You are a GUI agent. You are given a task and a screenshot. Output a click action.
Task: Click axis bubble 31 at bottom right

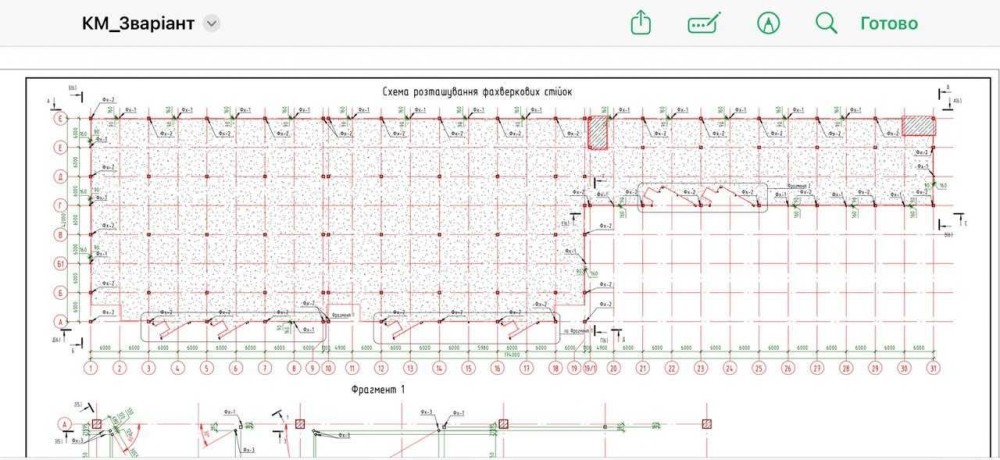pos(934,368)
